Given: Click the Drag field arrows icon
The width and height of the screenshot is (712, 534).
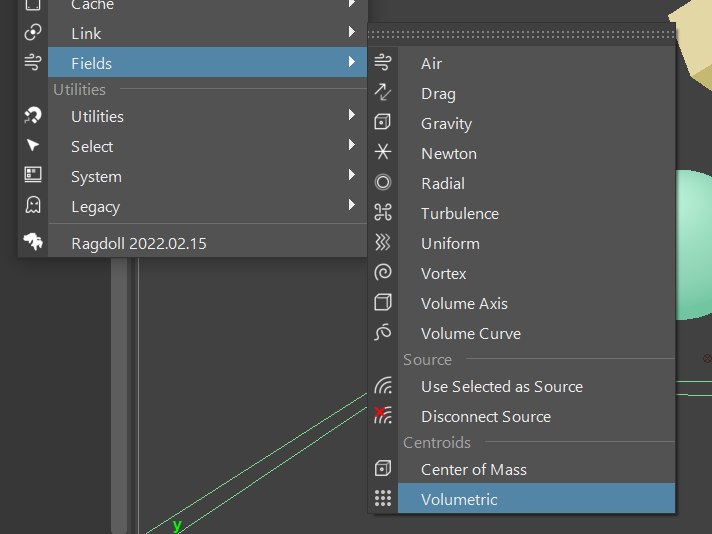Looking at the screenshot, I should tap(382, 93).
